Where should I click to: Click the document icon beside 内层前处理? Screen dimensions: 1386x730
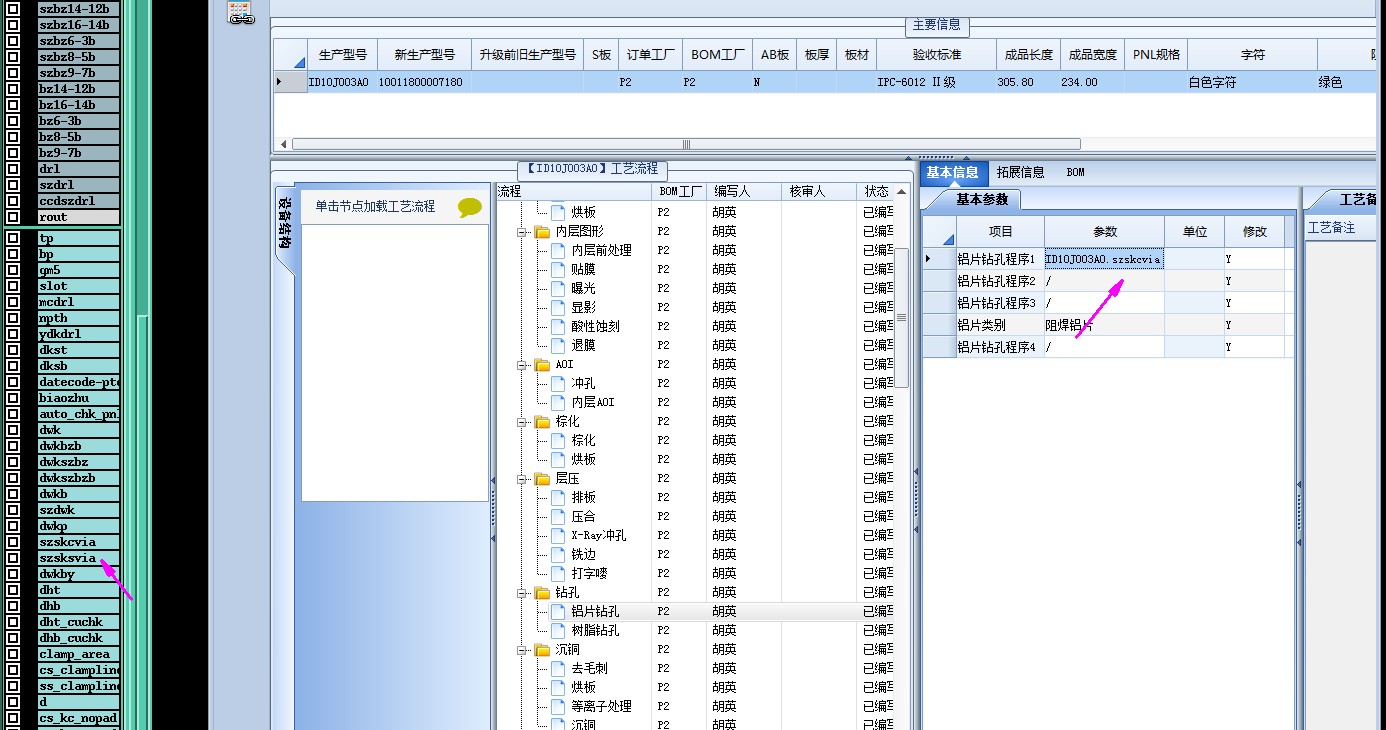coord(558,250)
